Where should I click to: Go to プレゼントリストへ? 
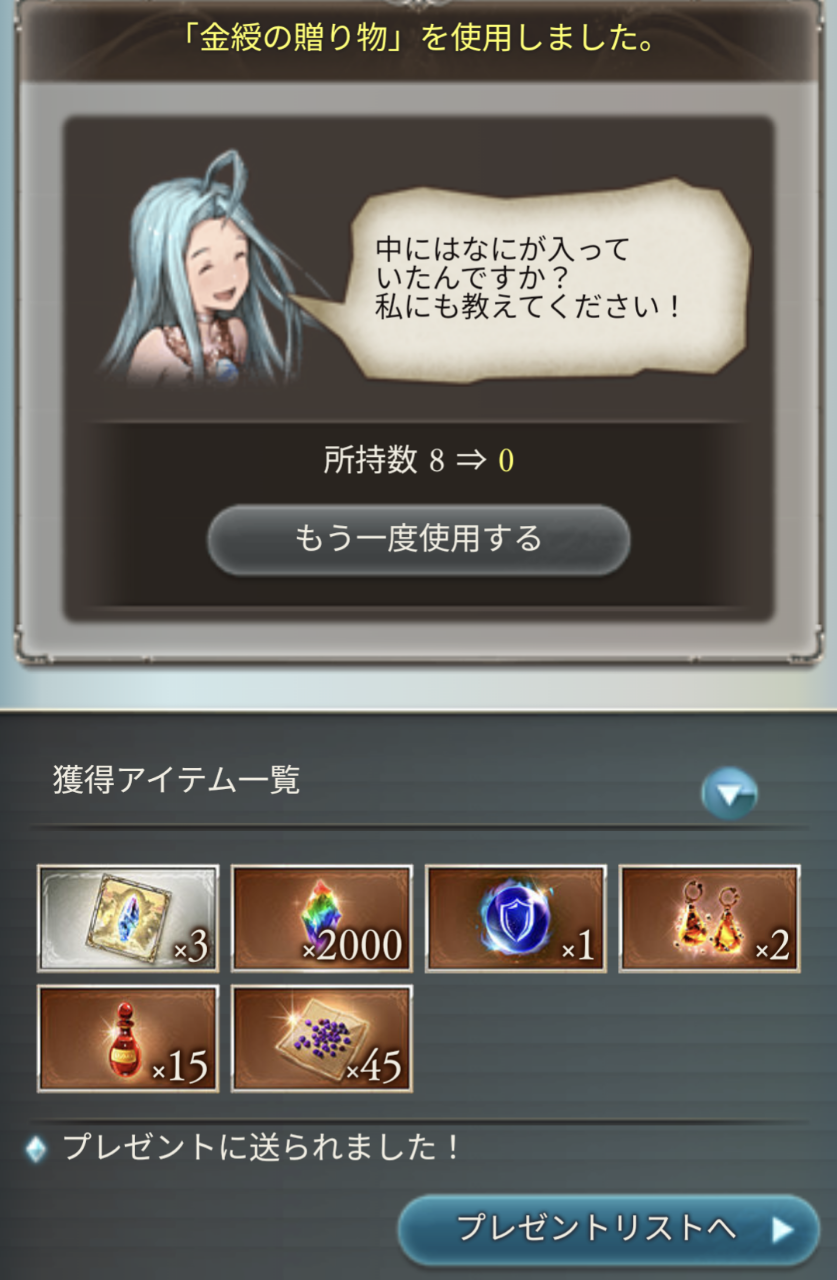point(609,1229)
